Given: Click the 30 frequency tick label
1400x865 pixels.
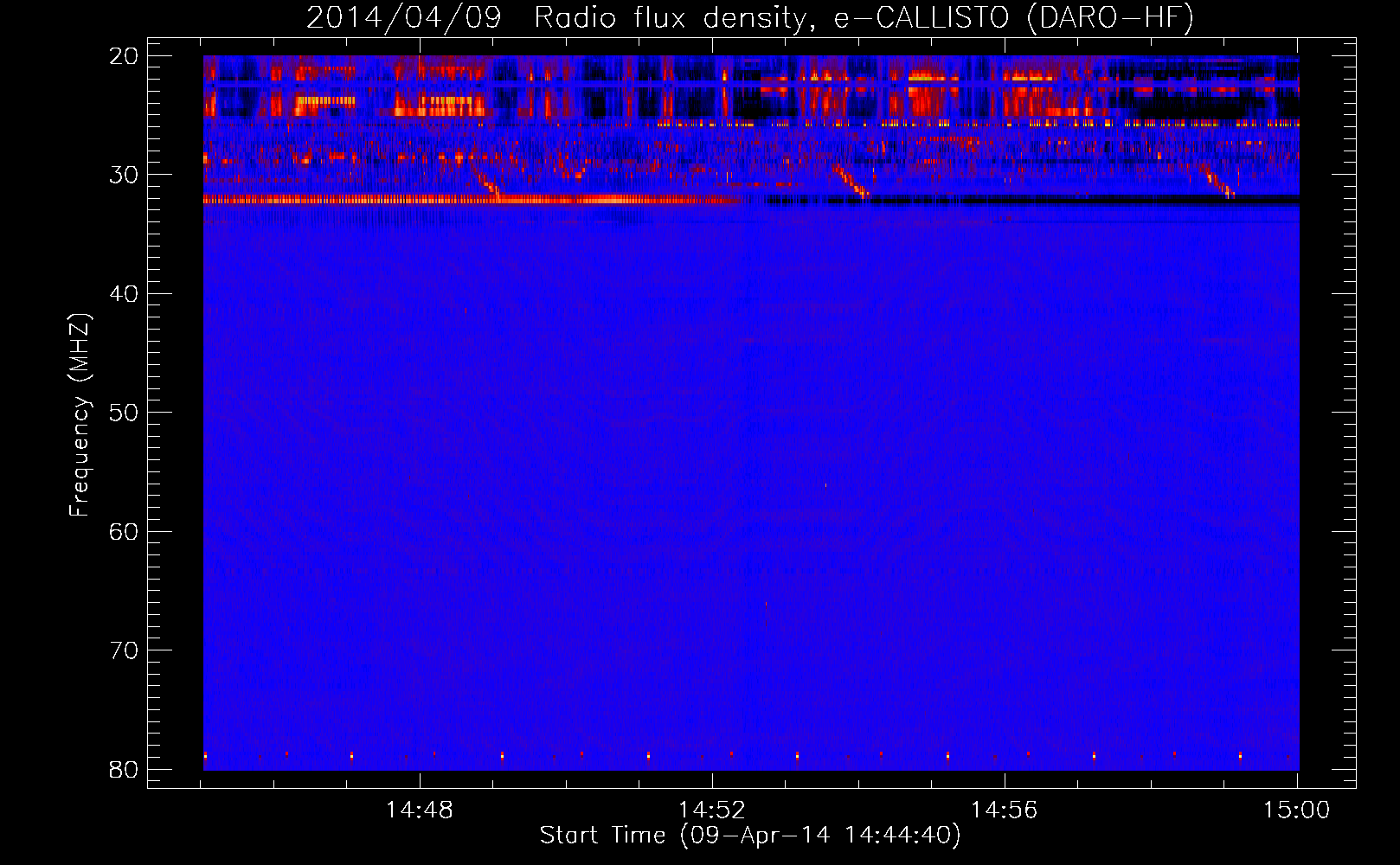Looking at the screenshot, I should 124,175.
